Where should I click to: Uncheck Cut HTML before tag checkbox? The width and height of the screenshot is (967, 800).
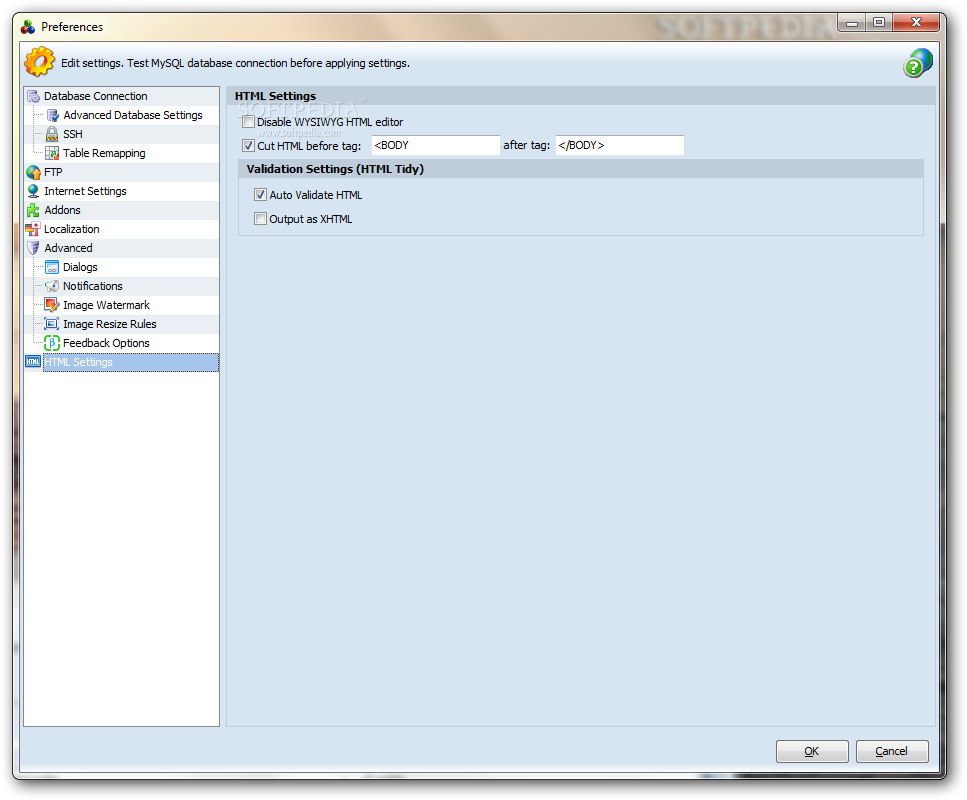[x=249, y=146]
